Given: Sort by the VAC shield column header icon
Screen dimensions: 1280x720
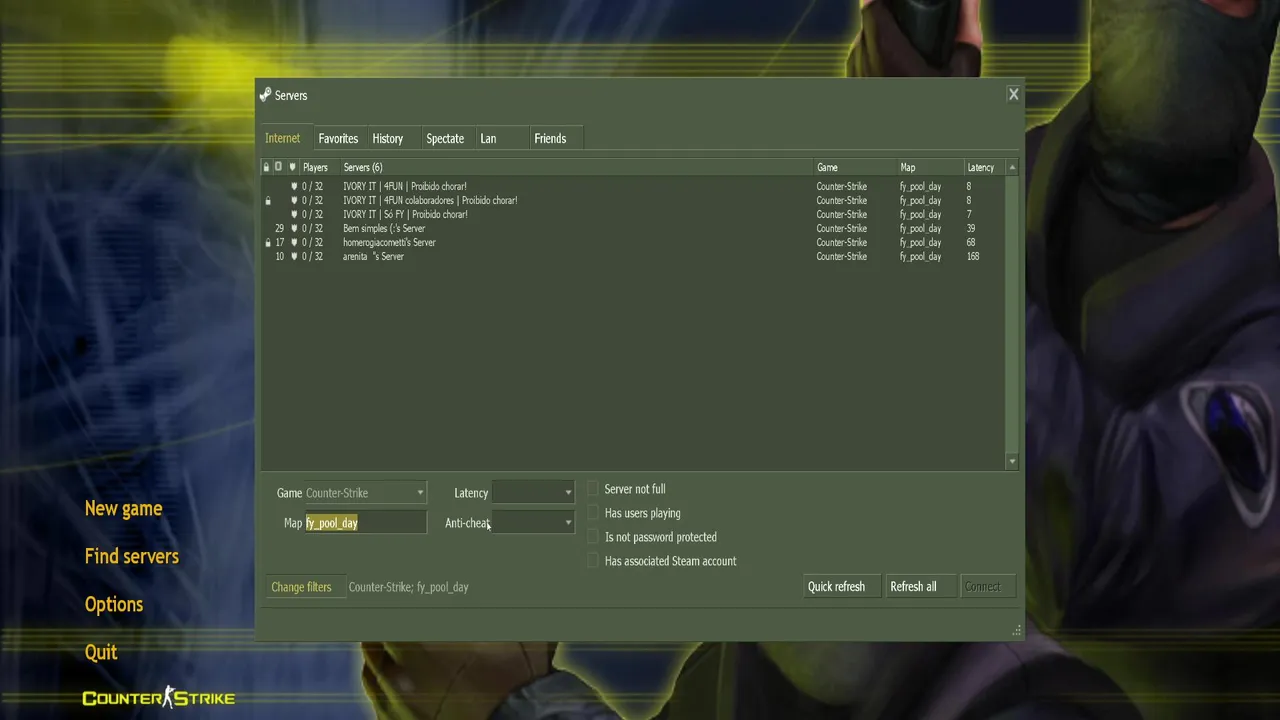Looking at the screenshot, I should point(292,167).
